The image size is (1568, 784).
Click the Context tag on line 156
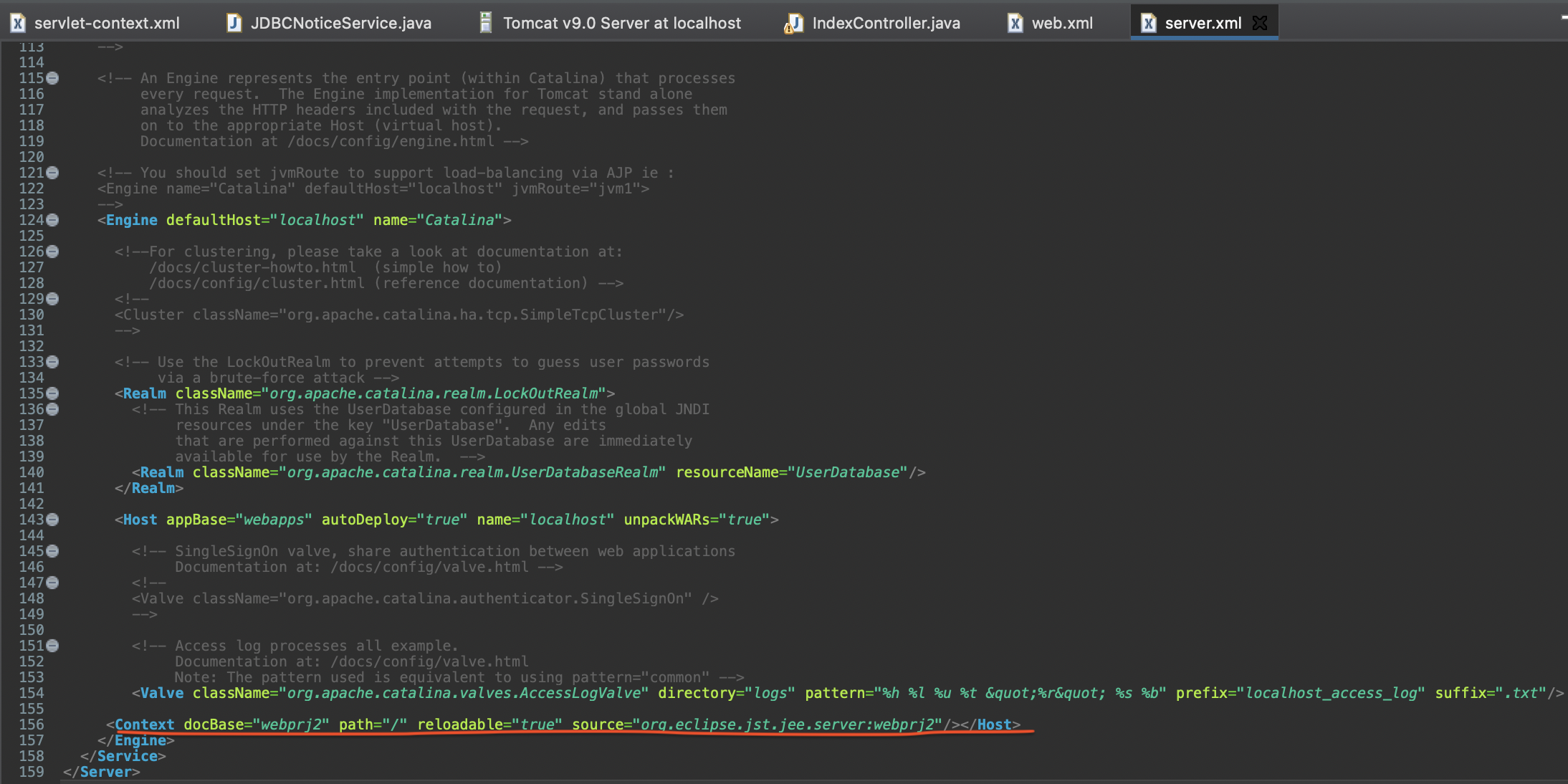point(144,725)
